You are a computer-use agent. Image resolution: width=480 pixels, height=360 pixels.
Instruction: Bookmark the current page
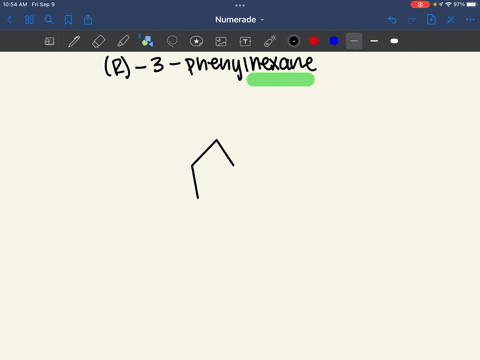click(x=68, y=20)
